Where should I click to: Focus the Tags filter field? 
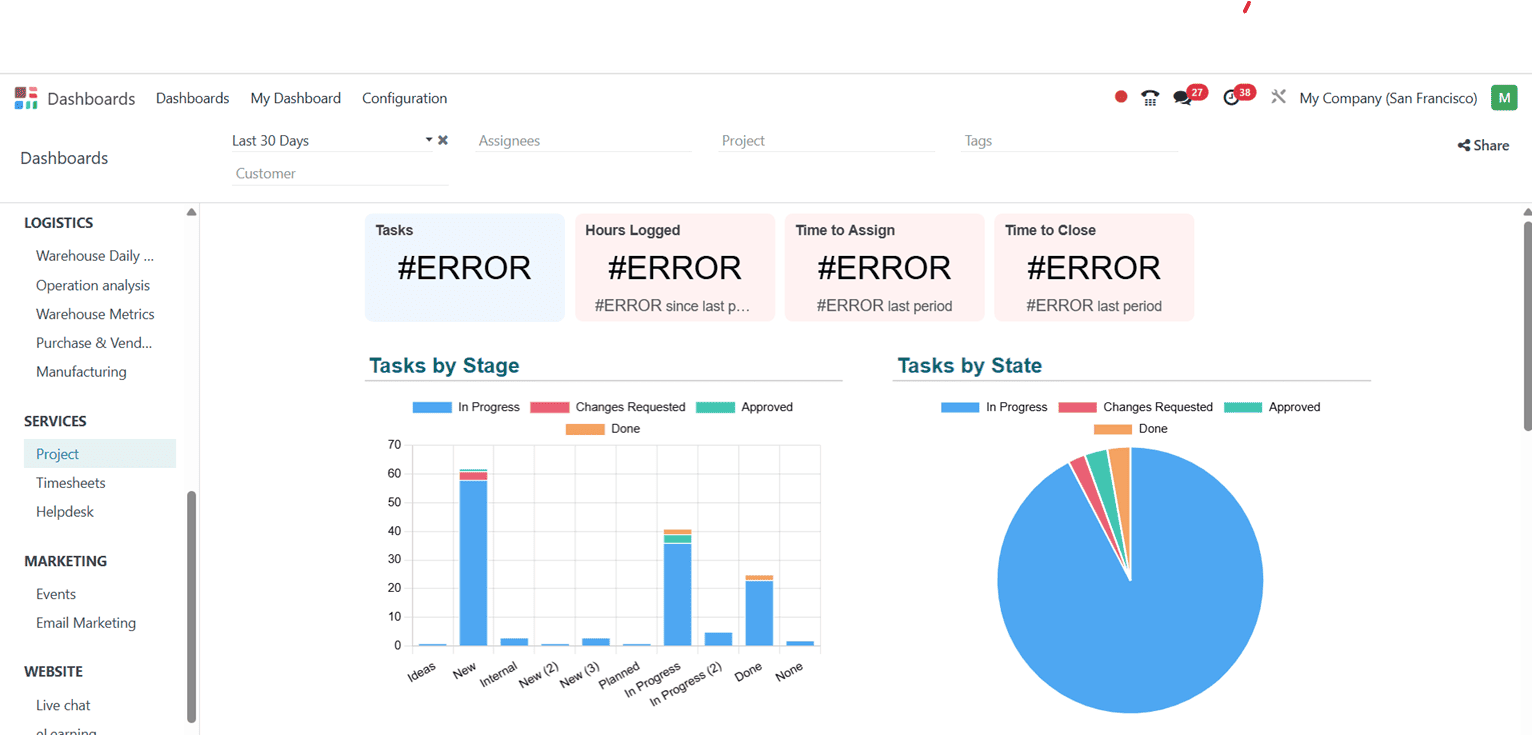1070,141
